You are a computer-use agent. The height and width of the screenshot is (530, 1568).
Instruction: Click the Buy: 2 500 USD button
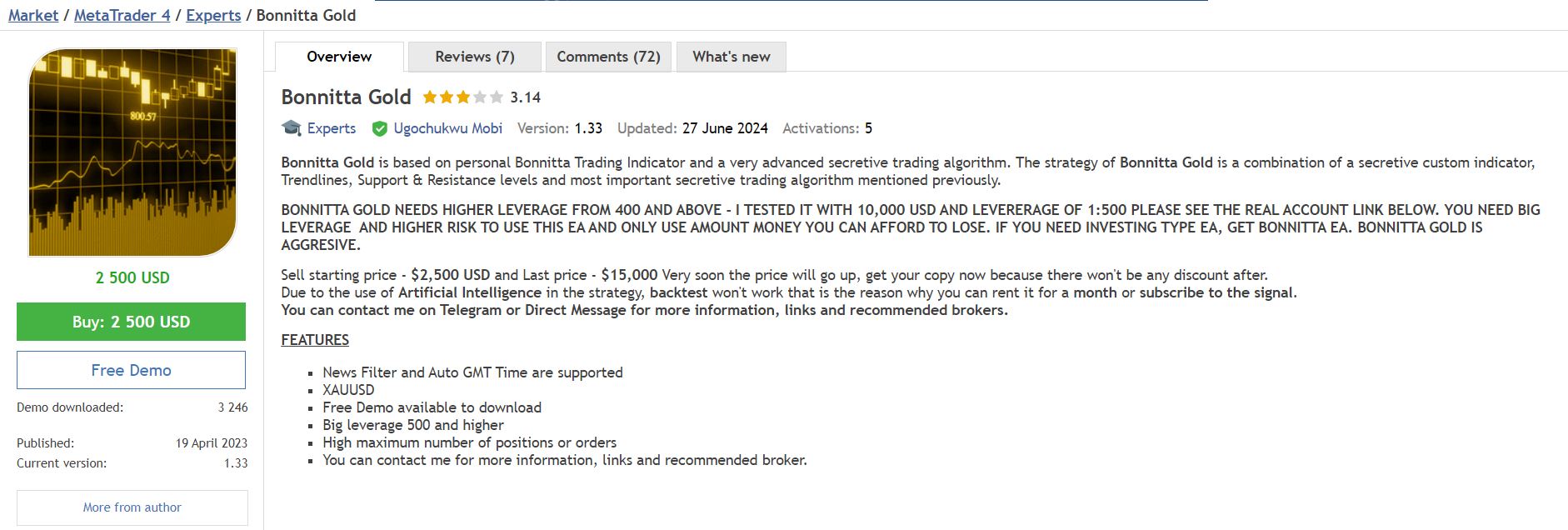(x=132, y=322)
